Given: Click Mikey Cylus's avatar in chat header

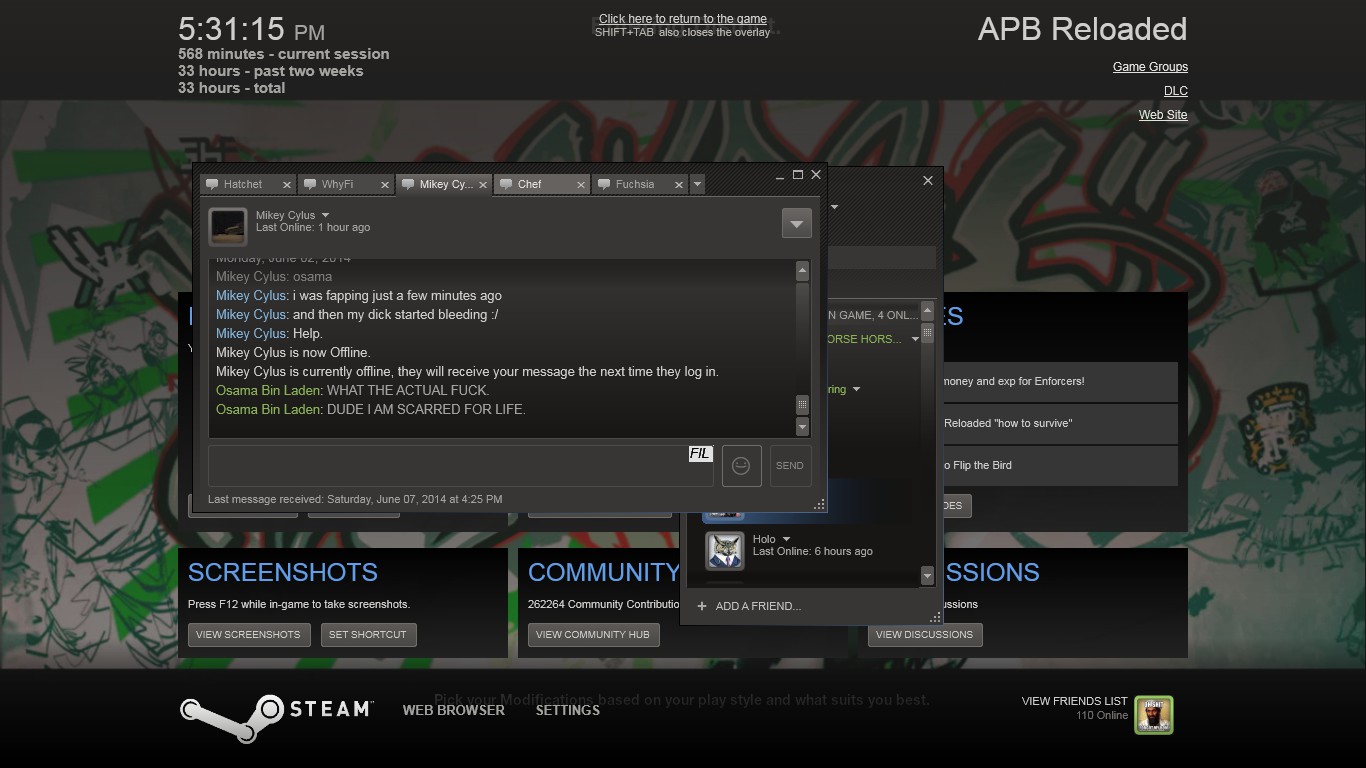Looking at the screenshot, I should click(228, 226).
